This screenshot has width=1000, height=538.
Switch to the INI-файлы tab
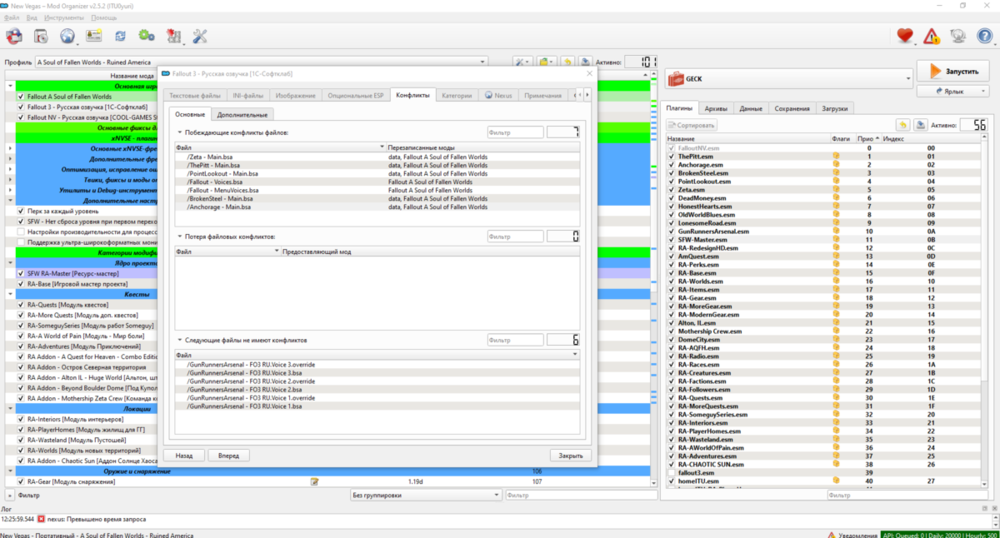248,96
